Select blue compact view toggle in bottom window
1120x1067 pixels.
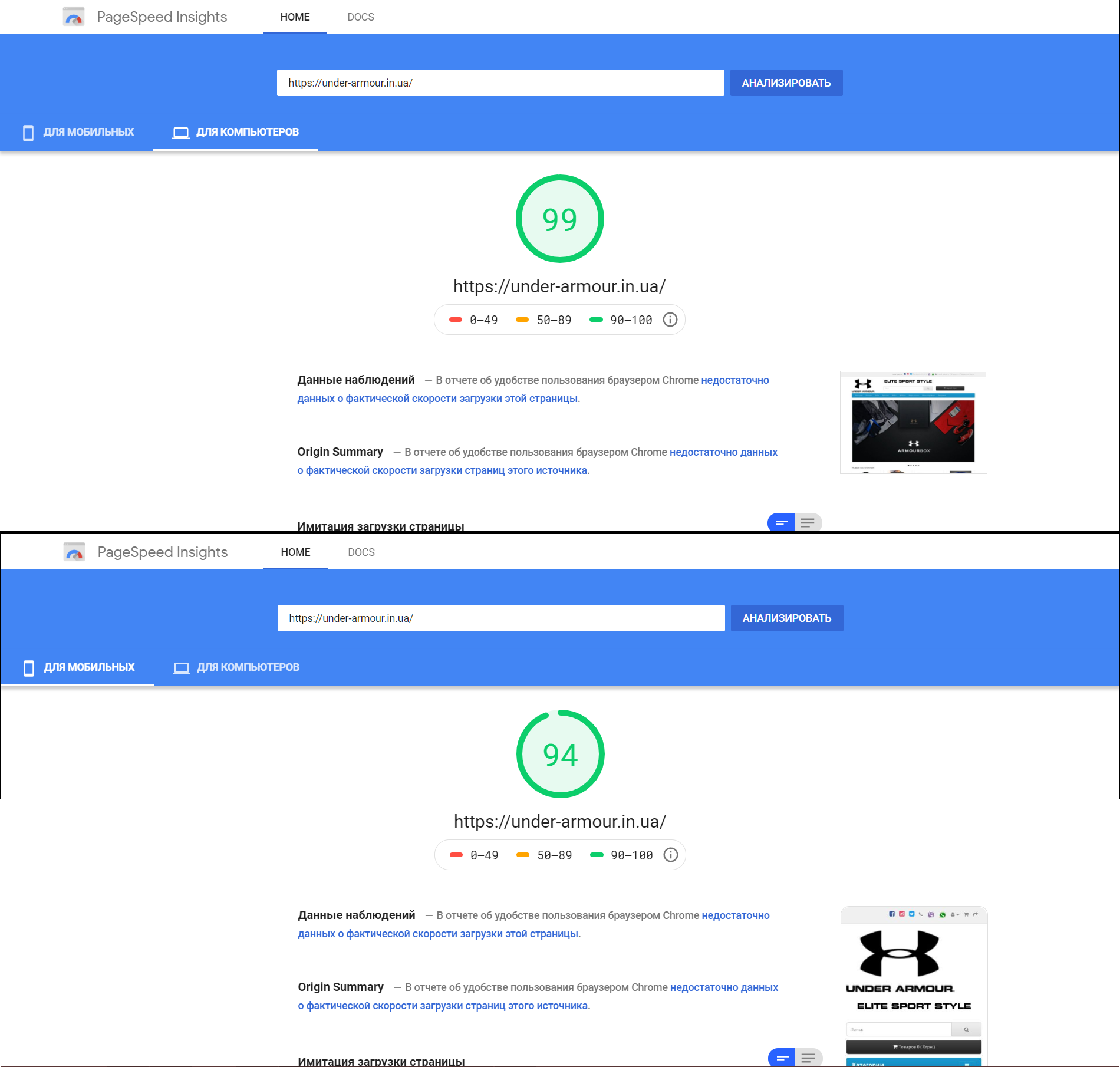pyautogui.click(x=782, y=1058)
